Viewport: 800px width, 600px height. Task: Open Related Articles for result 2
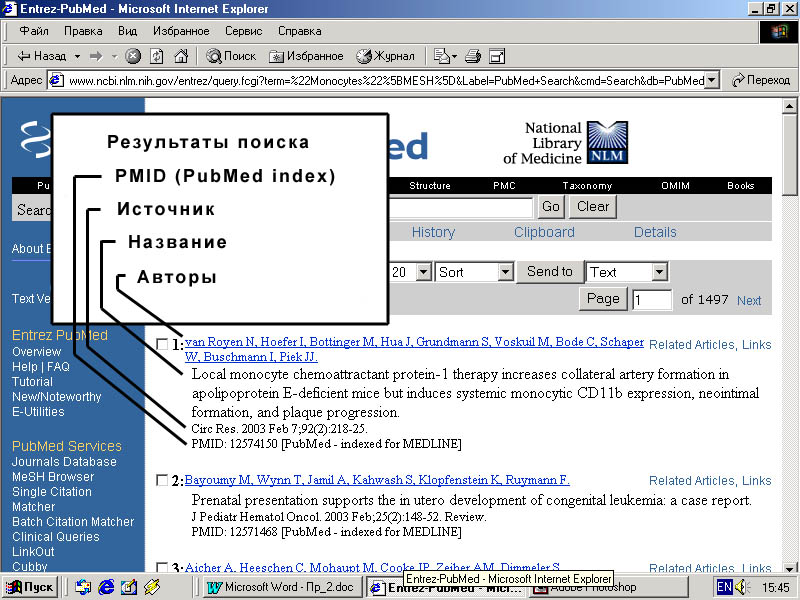click(692, 481)
